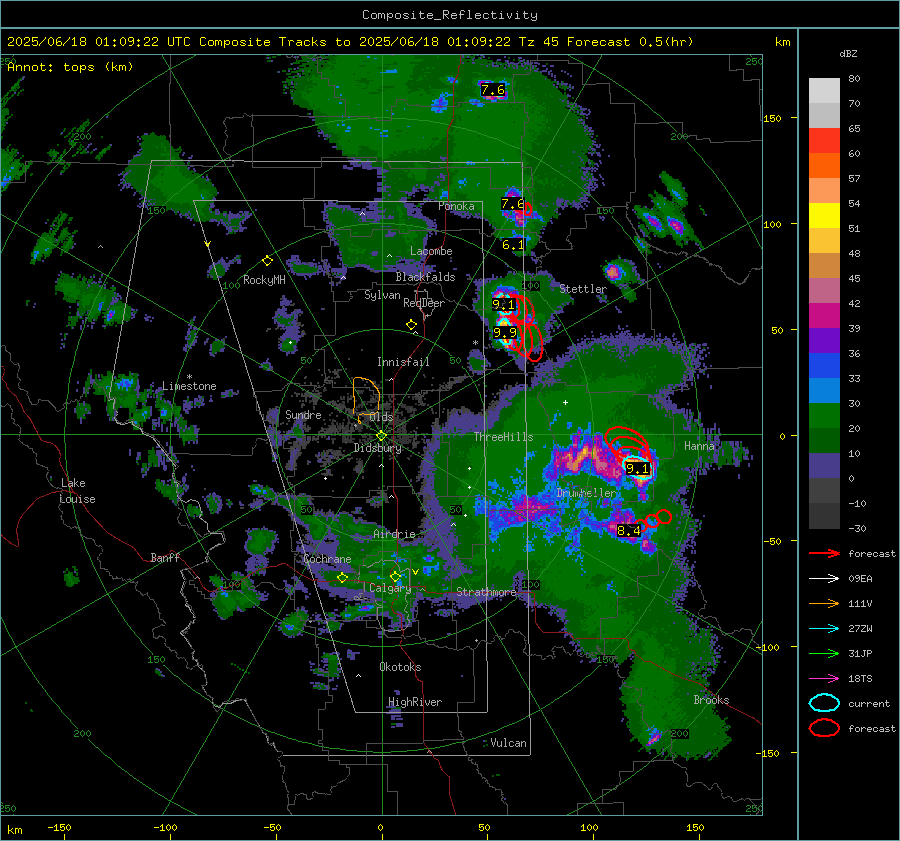
Task: Select the cyan 27ZW arrow legend icon
Action: pyautogui.click(x=824, y=629)
